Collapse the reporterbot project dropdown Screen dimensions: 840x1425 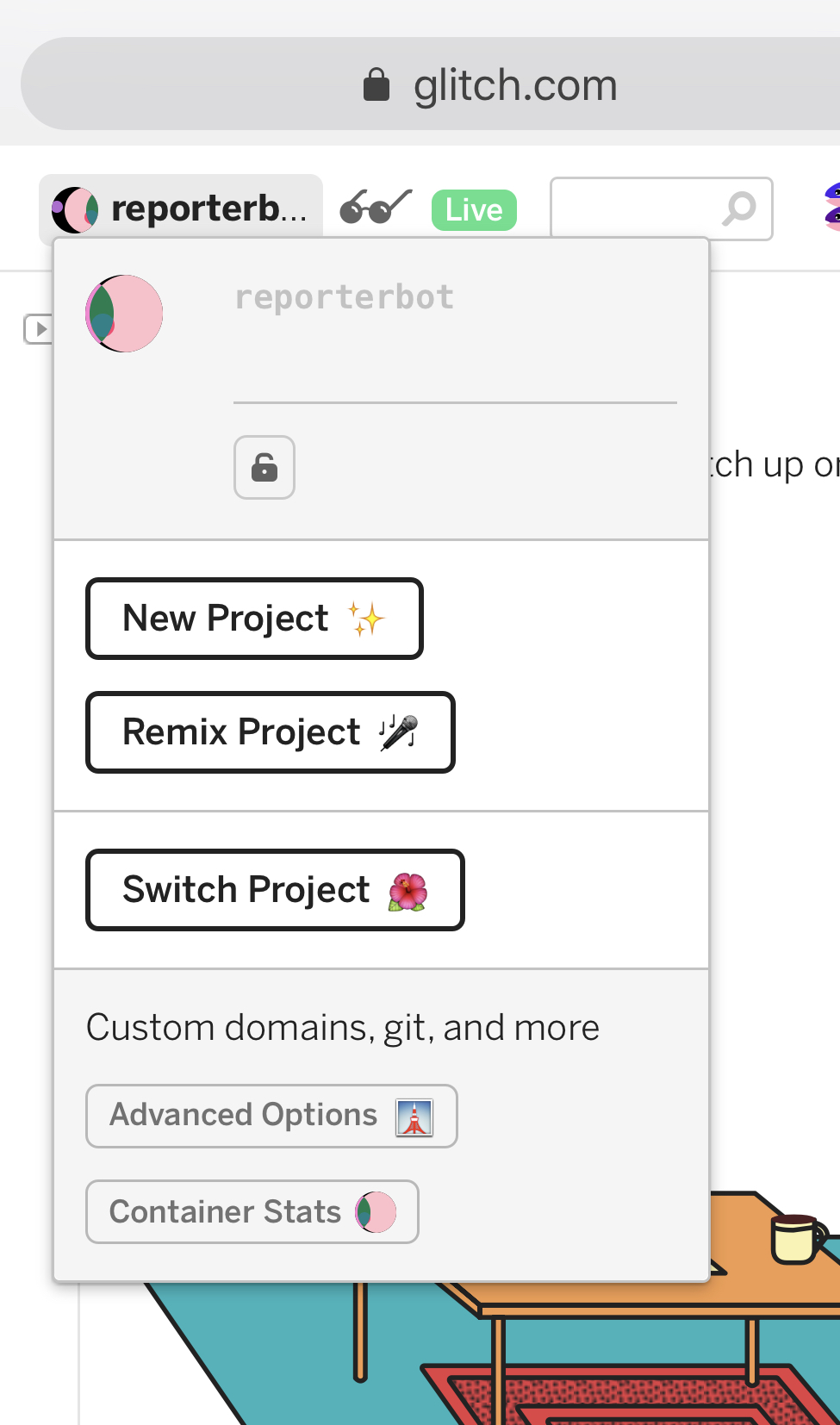coord(181,209)
